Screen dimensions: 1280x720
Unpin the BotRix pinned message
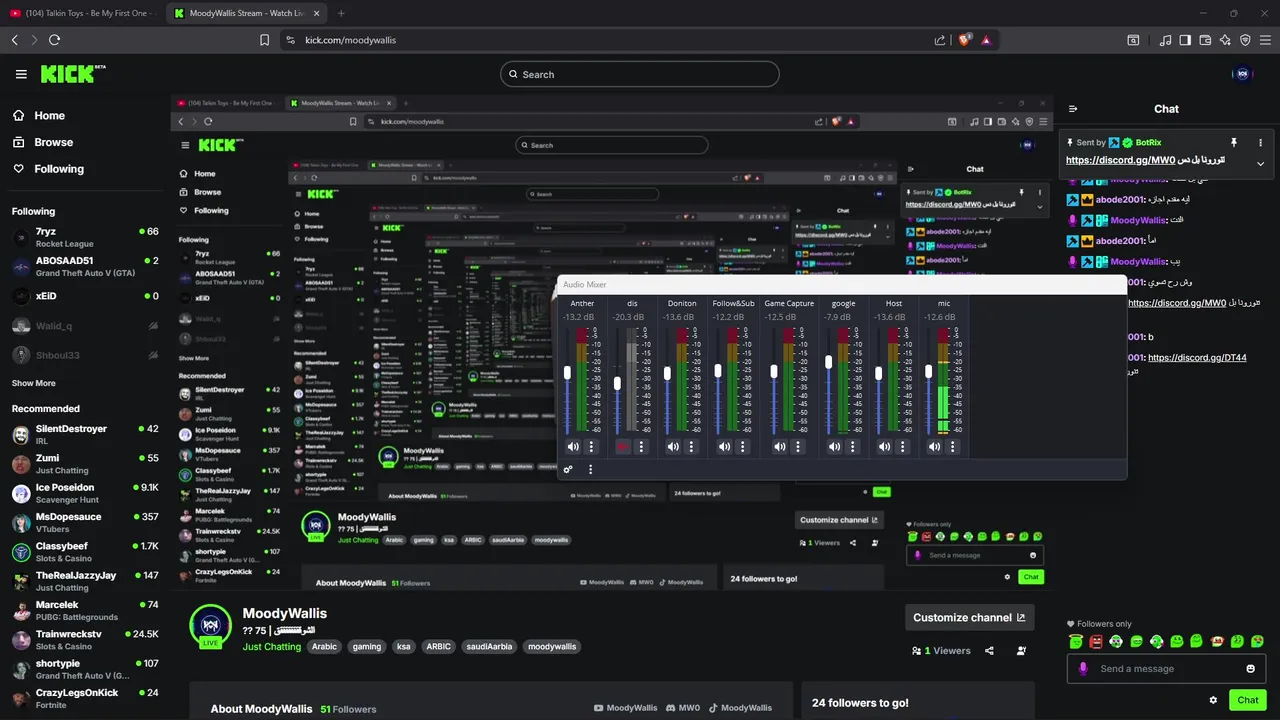1234,143
